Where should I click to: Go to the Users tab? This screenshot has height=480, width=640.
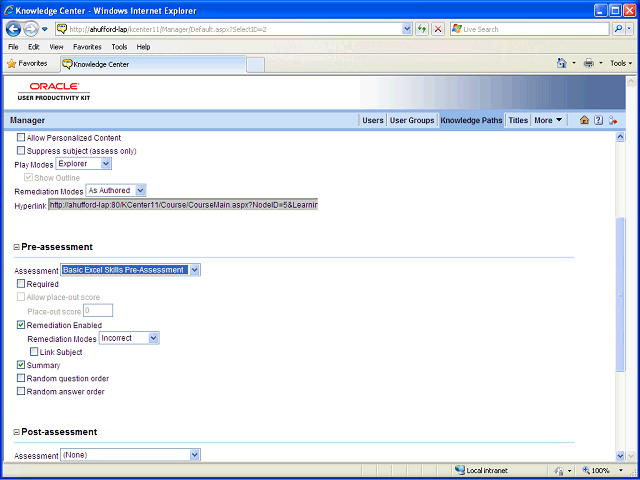373,120
